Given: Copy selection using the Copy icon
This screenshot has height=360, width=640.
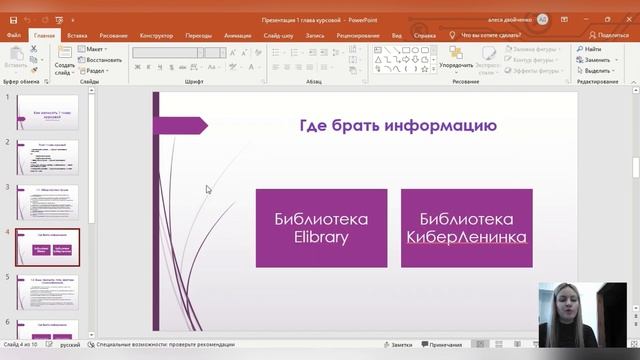Looking at the screenshot, I should click(x=33, y=60).
